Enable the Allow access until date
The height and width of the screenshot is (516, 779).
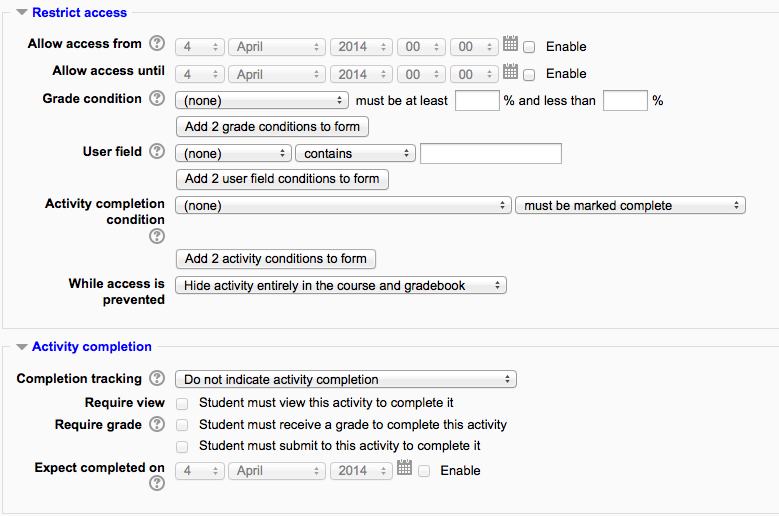[x=530, y=75]
